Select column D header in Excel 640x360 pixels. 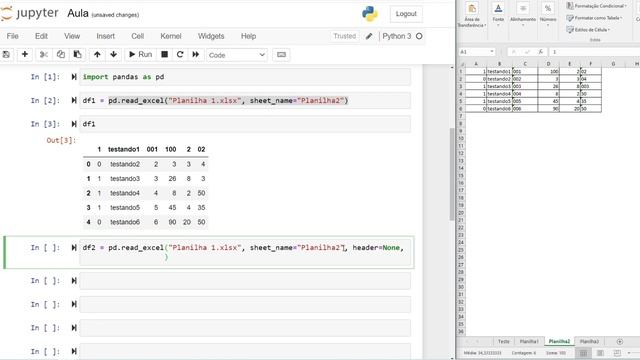548,64
